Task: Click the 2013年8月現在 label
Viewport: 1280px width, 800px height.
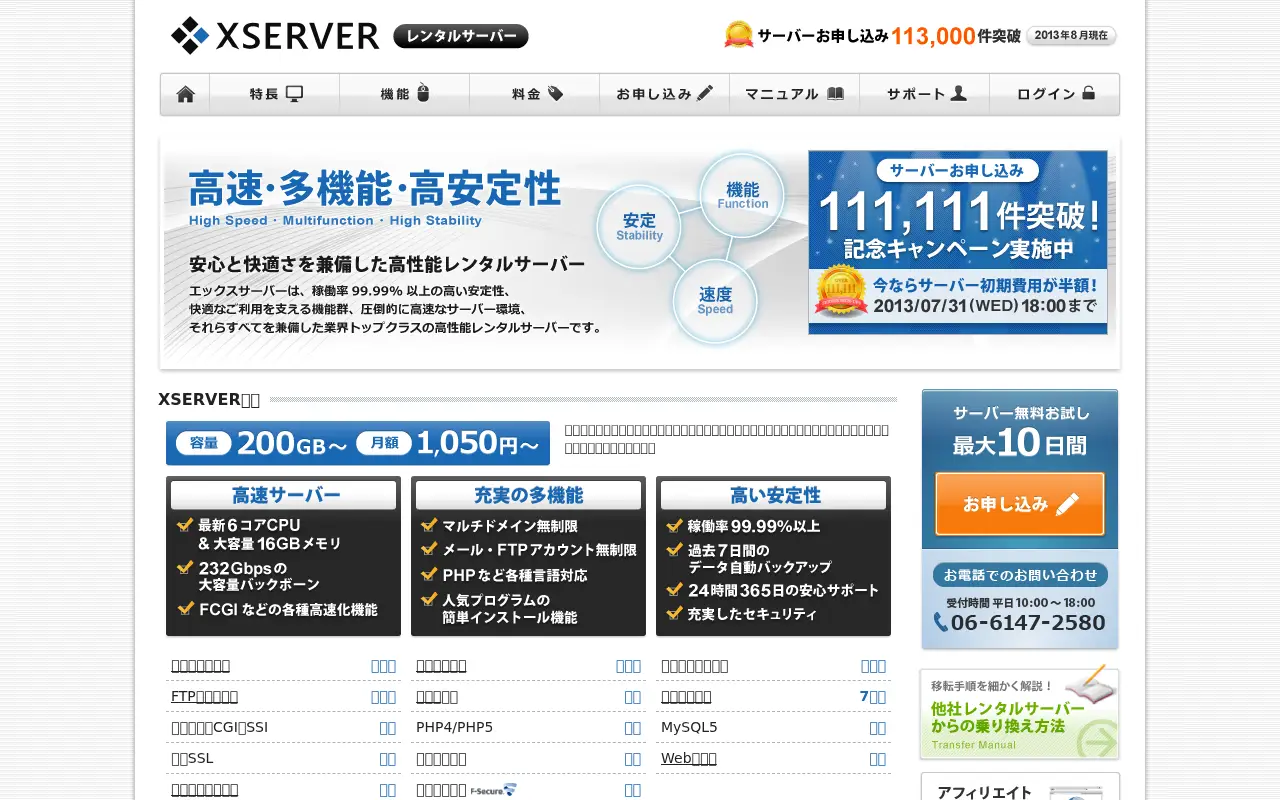Action: pyautogui.click(x=1071, y=35)
